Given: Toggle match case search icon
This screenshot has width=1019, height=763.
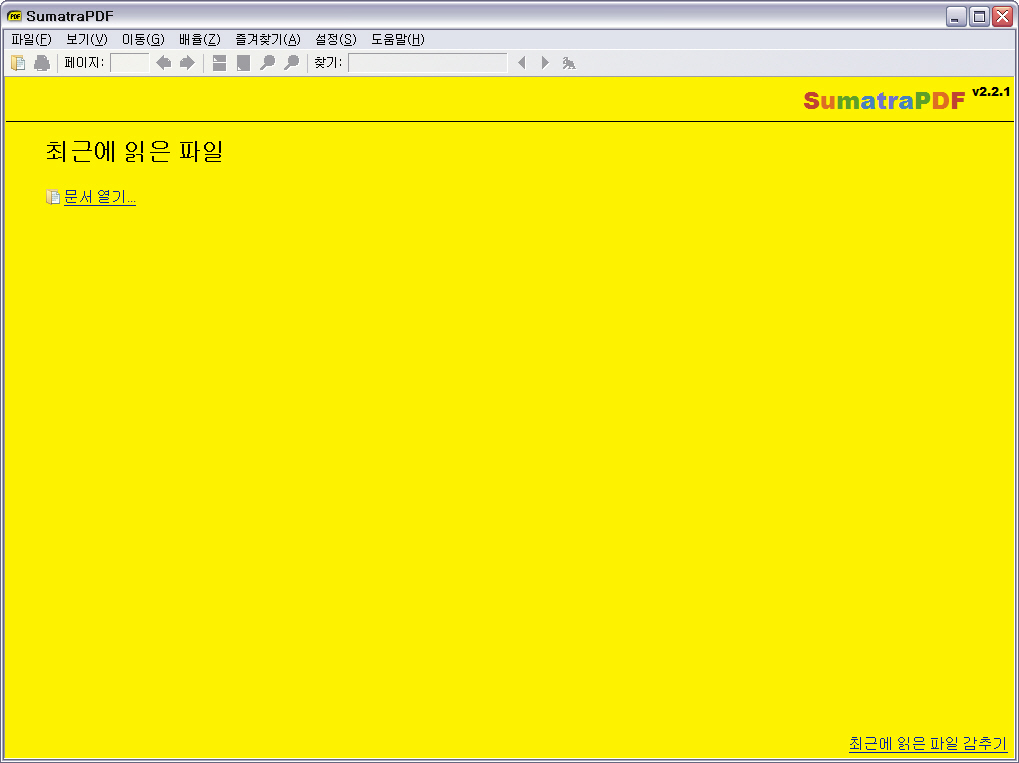Looking at the screenshot, I should (x=569, y=63).
